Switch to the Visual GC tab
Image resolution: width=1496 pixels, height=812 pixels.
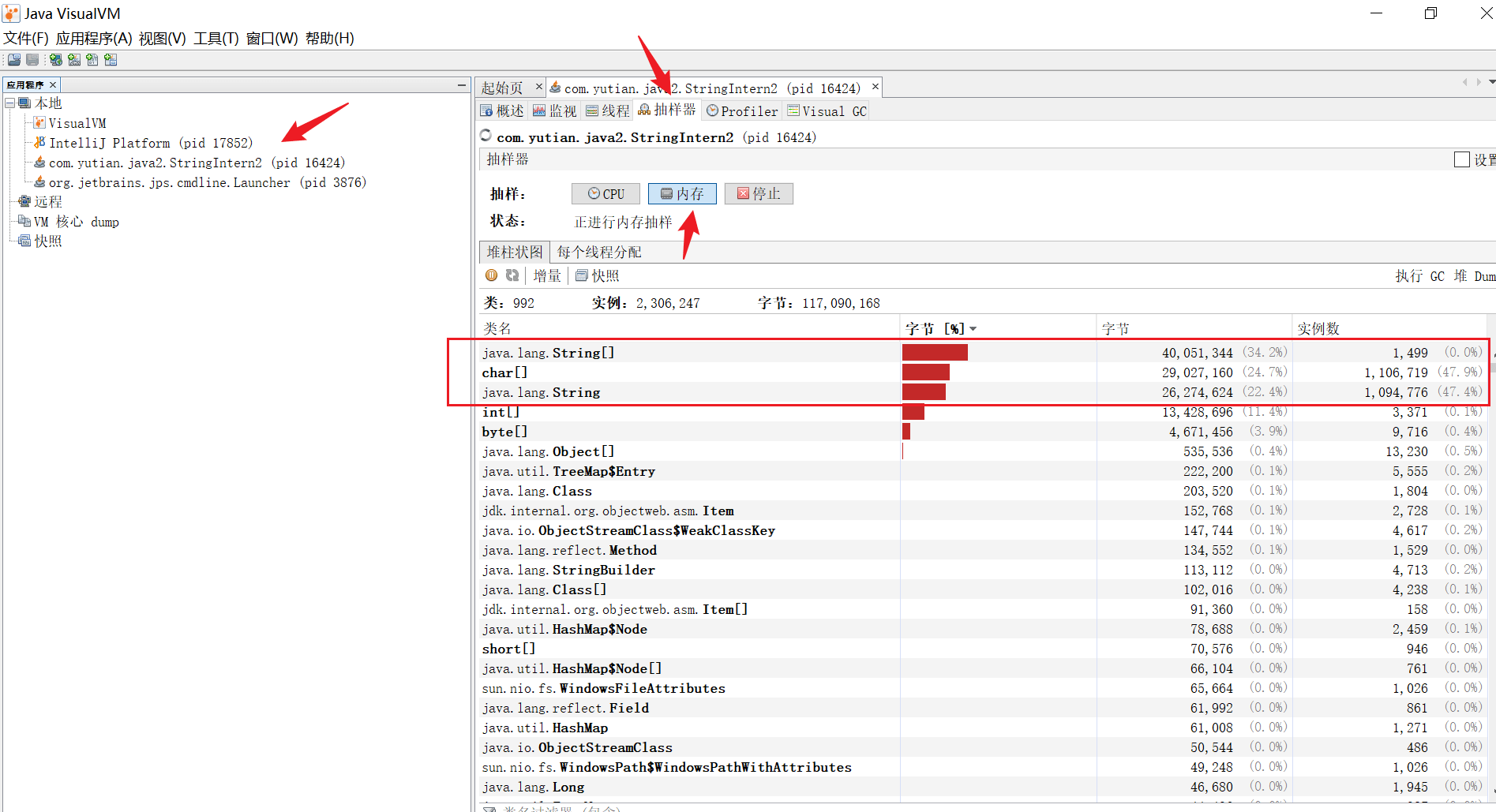click(x=827, y=111)
